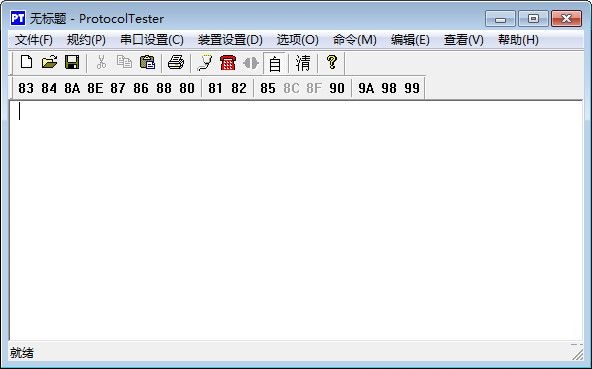592x369 pixels.
Task: Click the grayed send/receive arrows icon
Action: pos(251,63)
